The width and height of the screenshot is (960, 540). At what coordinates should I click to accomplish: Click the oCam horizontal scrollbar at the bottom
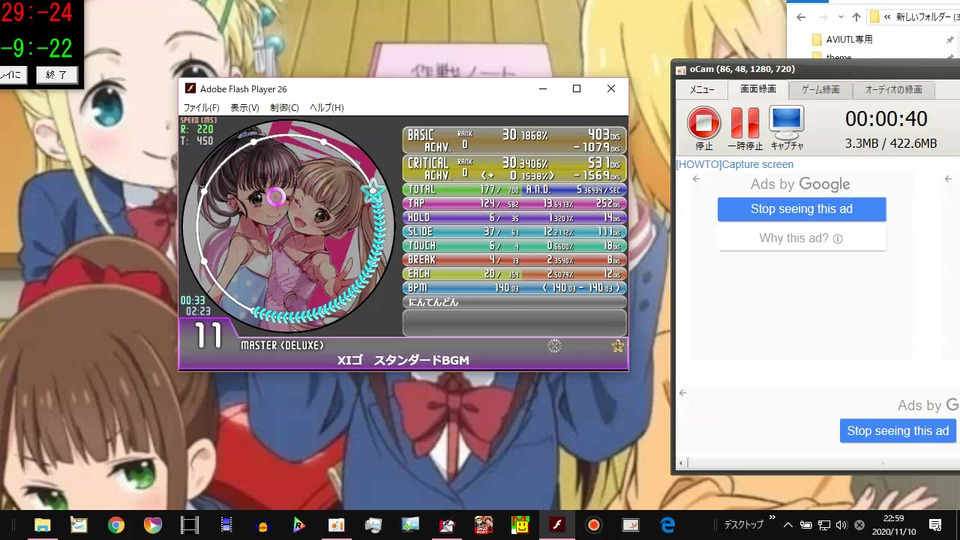817,463
